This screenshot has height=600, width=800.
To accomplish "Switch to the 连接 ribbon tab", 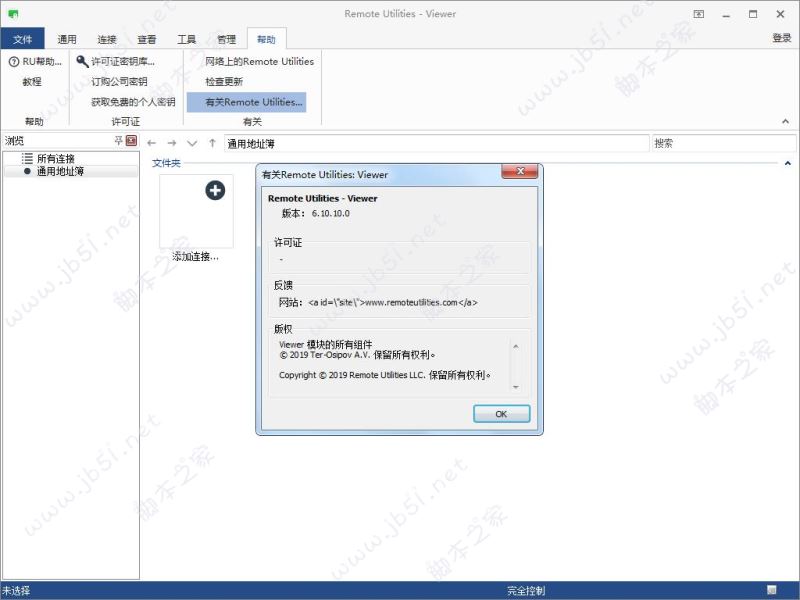I will (107, 39).
